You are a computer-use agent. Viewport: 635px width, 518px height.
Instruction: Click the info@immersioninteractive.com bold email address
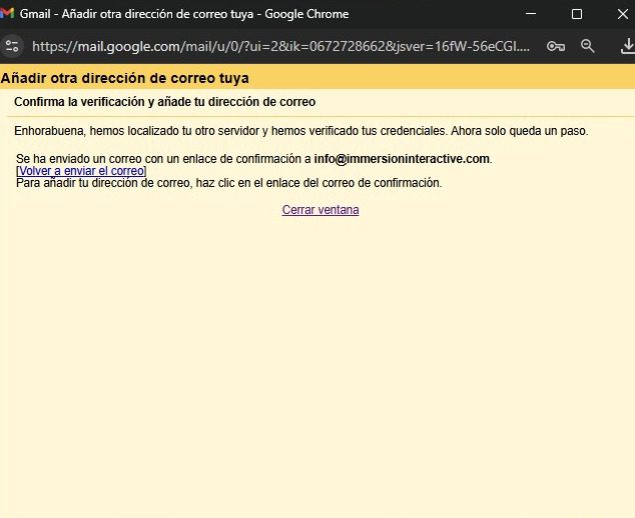[x=402, y=159]
